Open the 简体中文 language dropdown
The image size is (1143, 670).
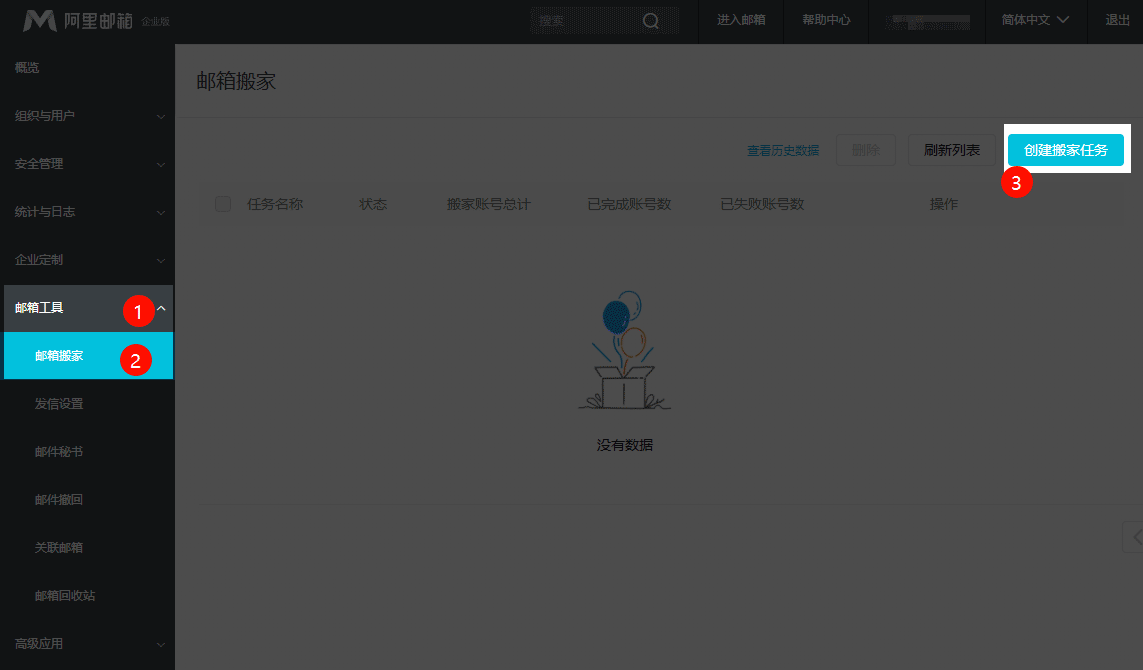tap(1035, 18)
